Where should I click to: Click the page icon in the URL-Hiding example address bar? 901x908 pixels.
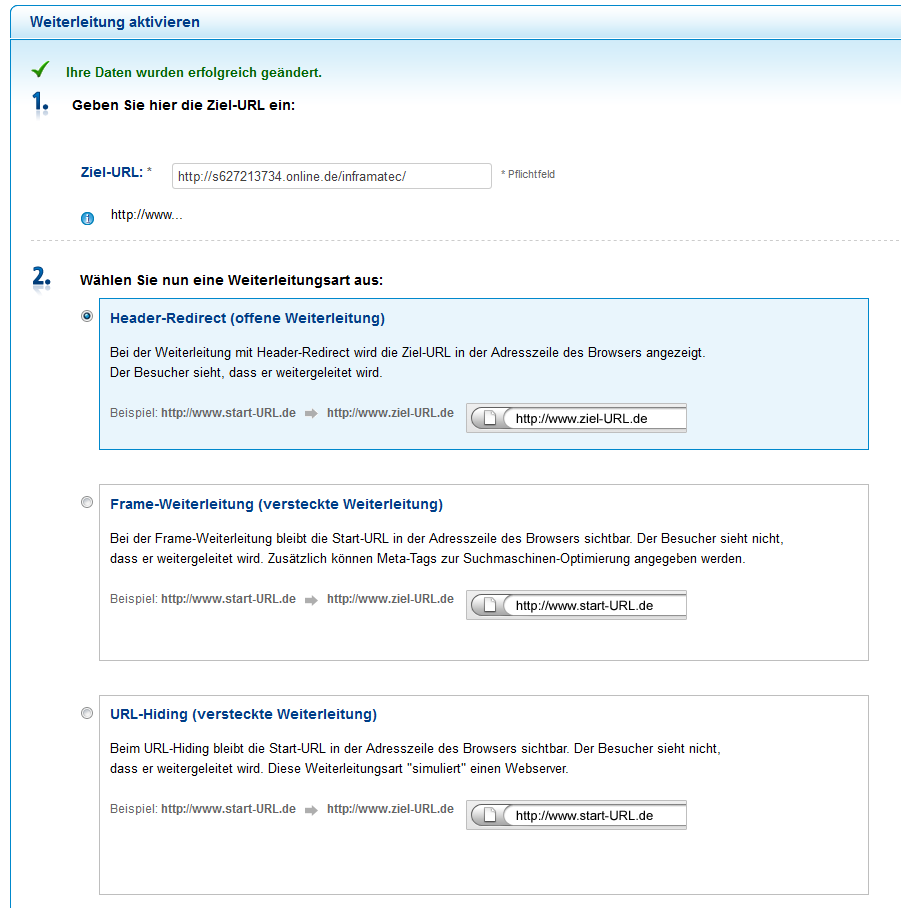[490, 815]
